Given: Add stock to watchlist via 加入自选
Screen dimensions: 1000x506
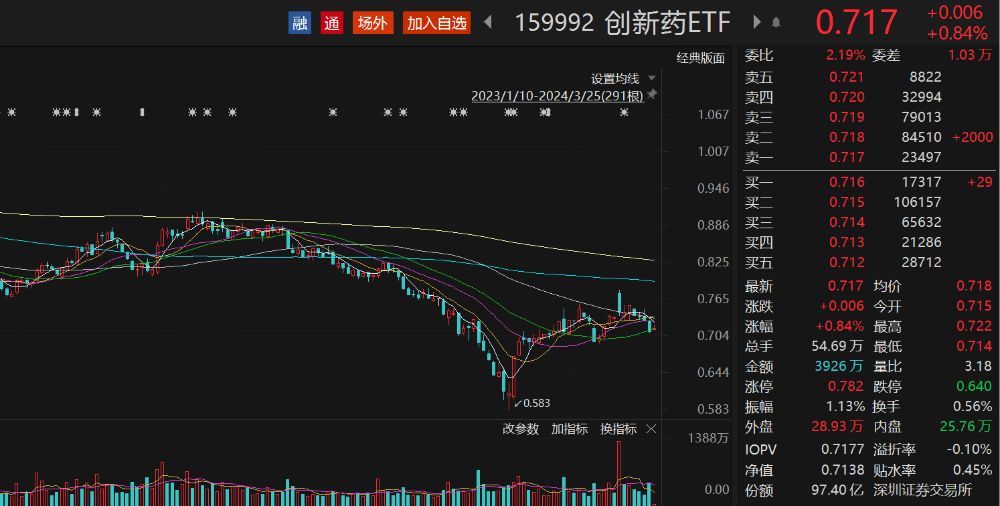Looking at the screenshot, I should point(437,23).
